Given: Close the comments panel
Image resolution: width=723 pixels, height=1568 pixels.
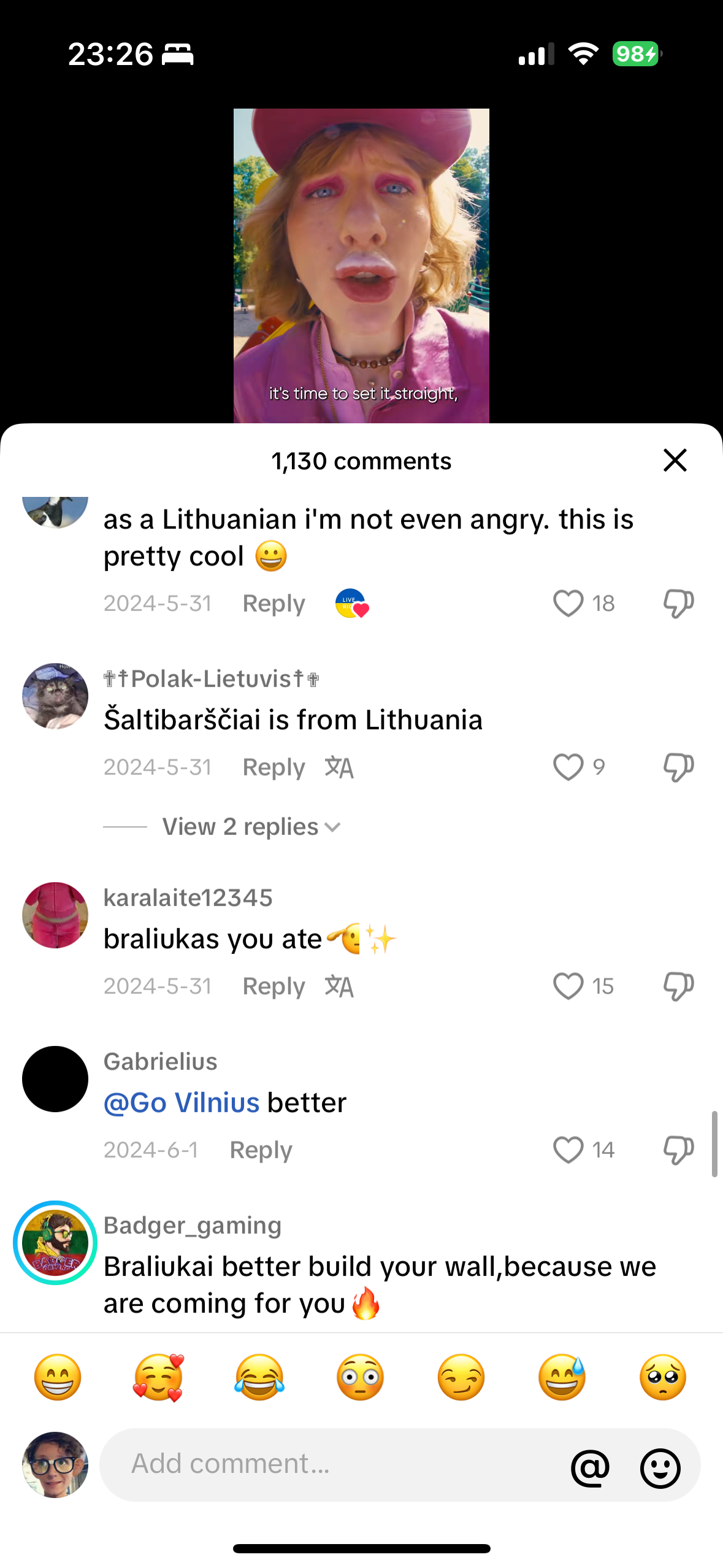Looking at the screenshot, I should (675, 460).
